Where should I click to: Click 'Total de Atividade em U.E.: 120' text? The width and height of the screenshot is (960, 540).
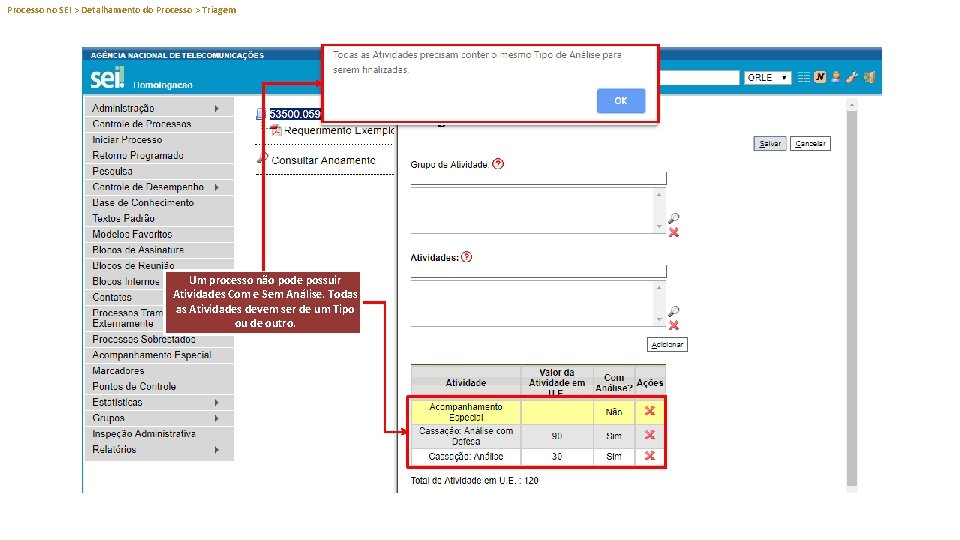pos(474,481)
